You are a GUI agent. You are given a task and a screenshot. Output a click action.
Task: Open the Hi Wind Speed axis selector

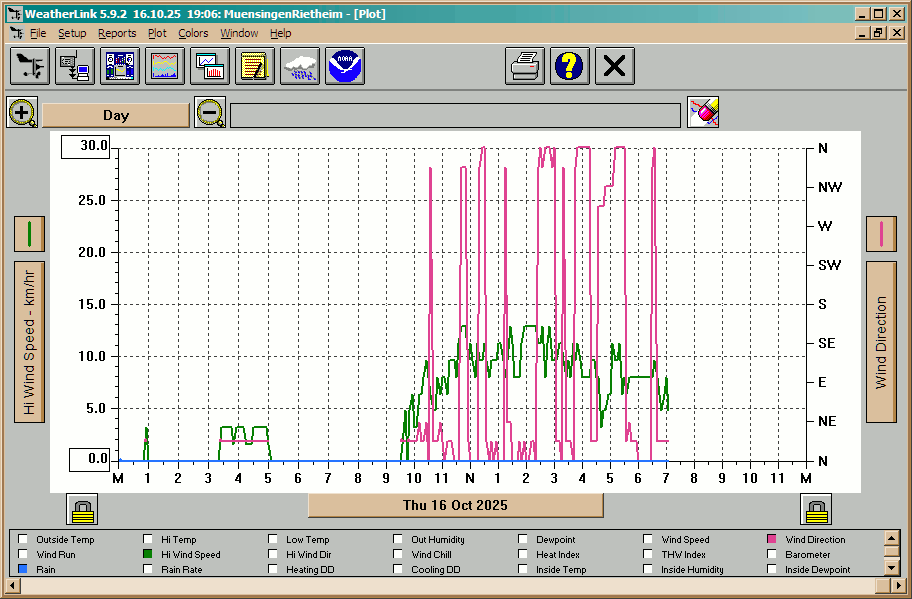[29, 343]
